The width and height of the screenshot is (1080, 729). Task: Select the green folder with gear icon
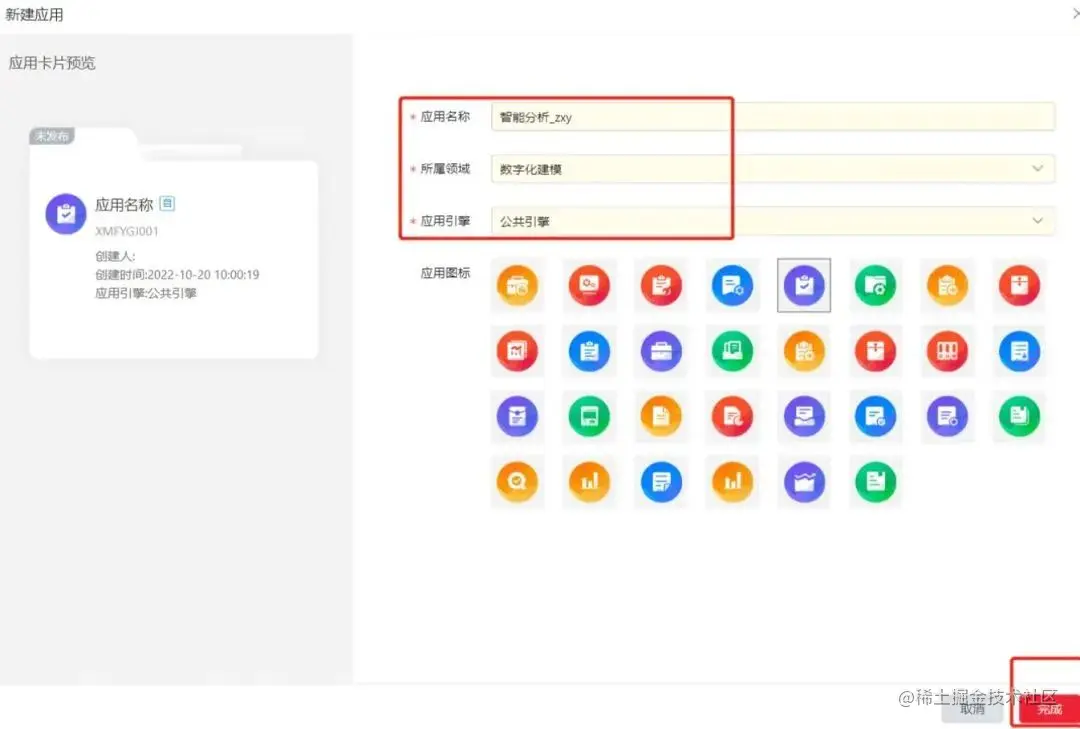coord(876,286)
